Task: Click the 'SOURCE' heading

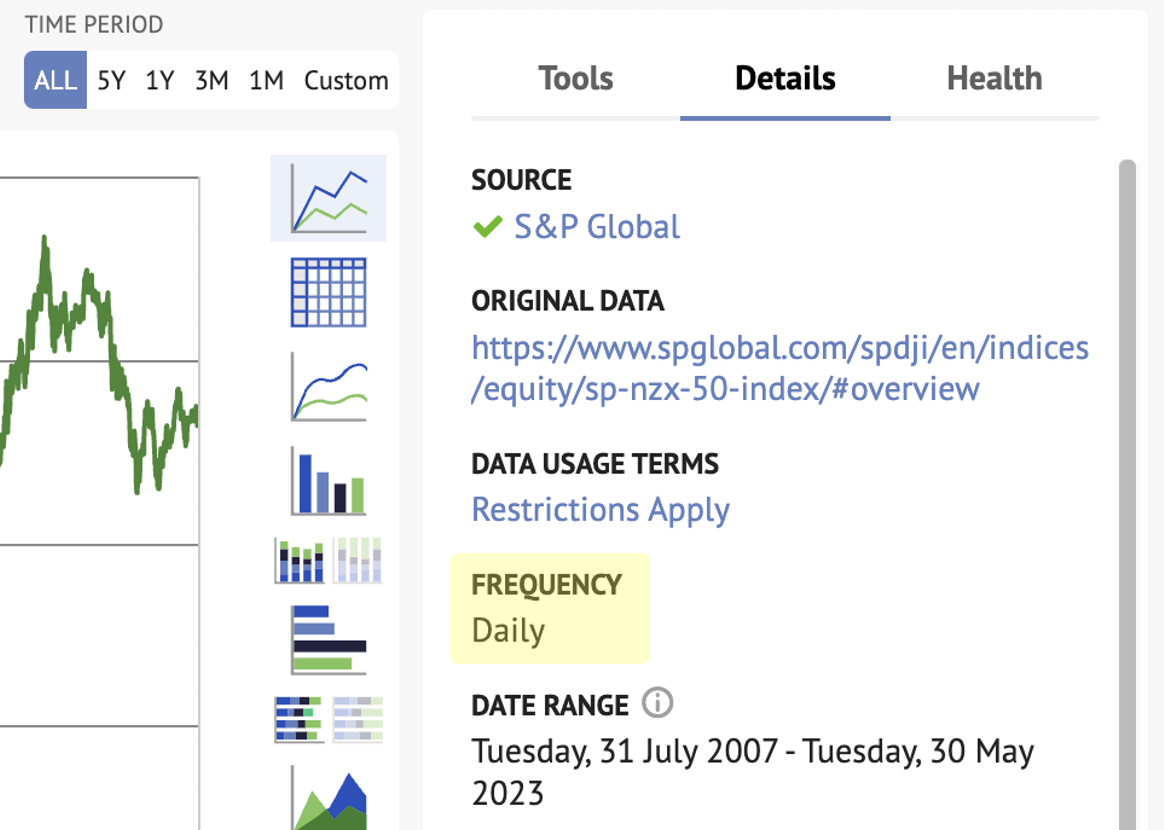Action: coord(522,180)
